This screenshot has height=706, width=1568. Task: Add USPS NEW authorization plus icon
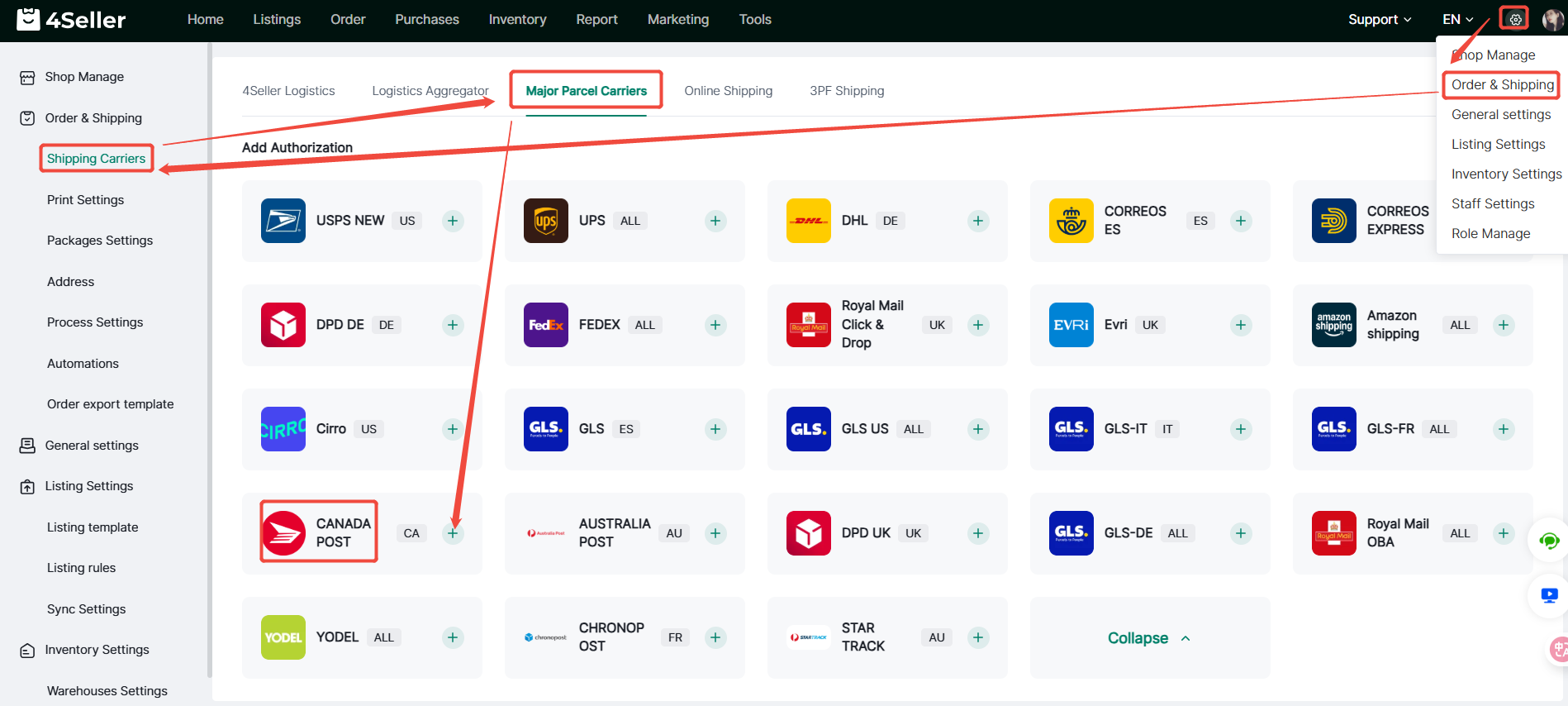453,221
